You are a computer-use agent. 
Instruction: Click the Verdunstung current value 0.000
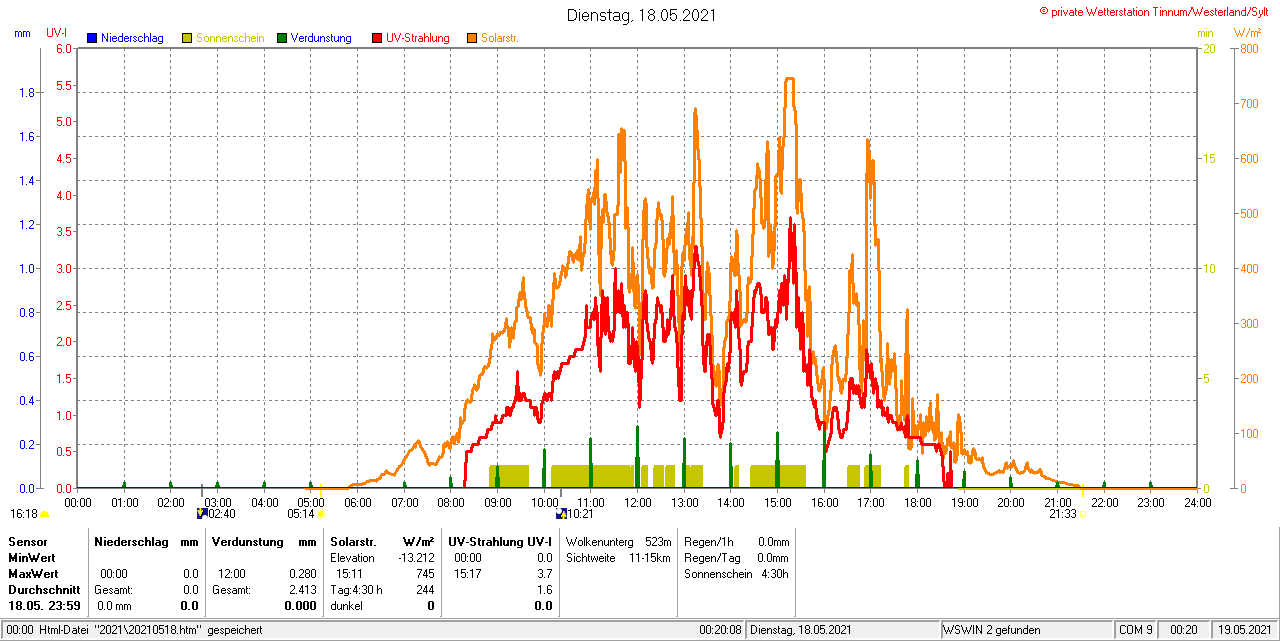click(x=300, y=606)
